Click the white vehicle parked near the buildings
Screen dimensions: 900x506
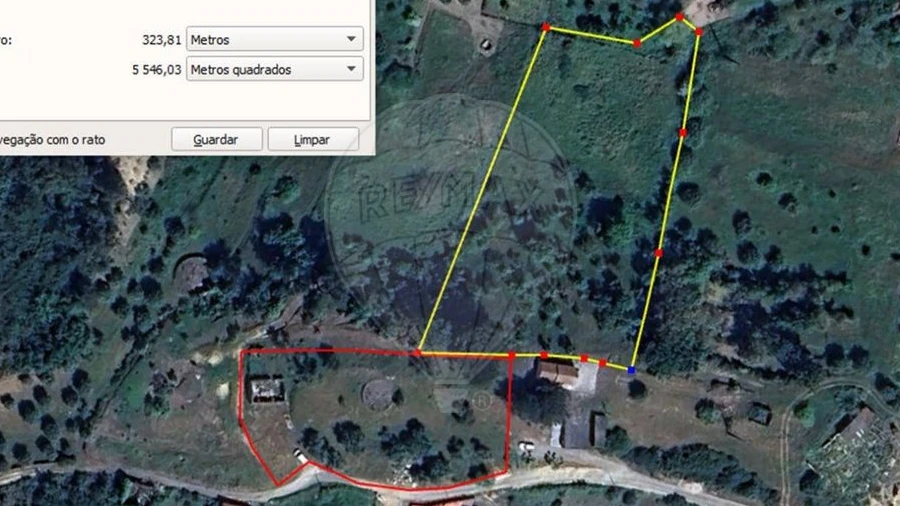click(526, 446)
